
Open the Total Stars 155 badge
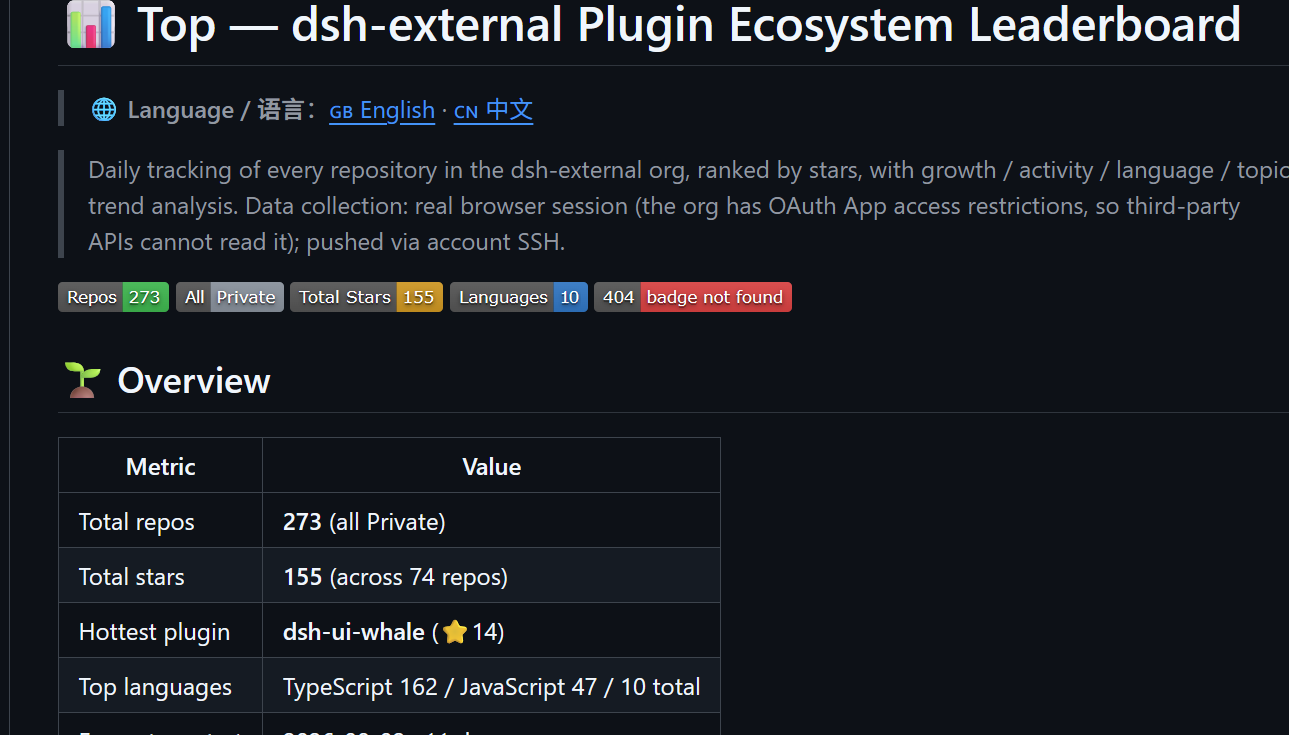[x=366, y=297]
